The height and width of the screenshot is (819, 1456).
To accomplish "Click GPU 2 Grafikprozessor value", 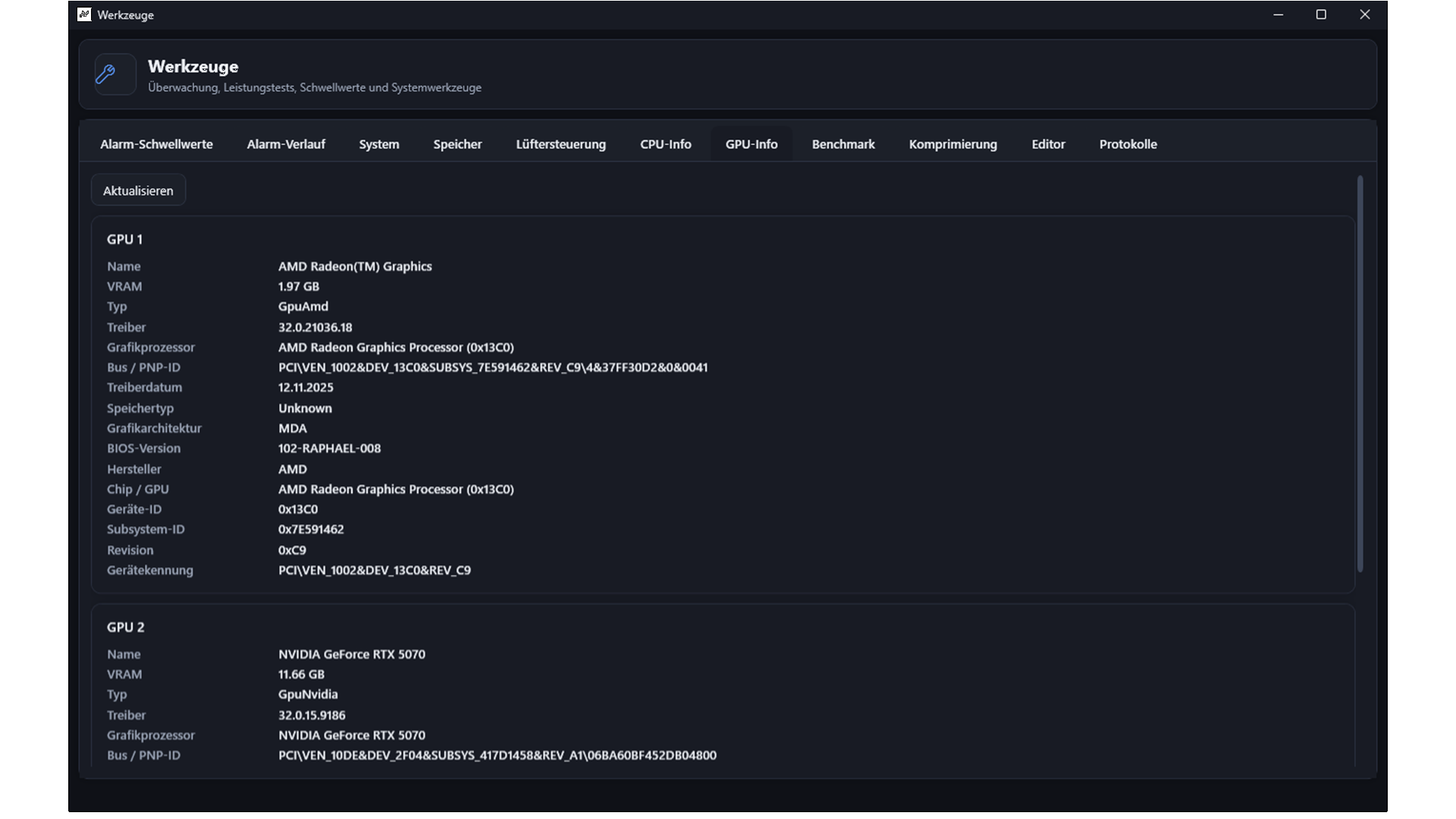I will point(352,736).
